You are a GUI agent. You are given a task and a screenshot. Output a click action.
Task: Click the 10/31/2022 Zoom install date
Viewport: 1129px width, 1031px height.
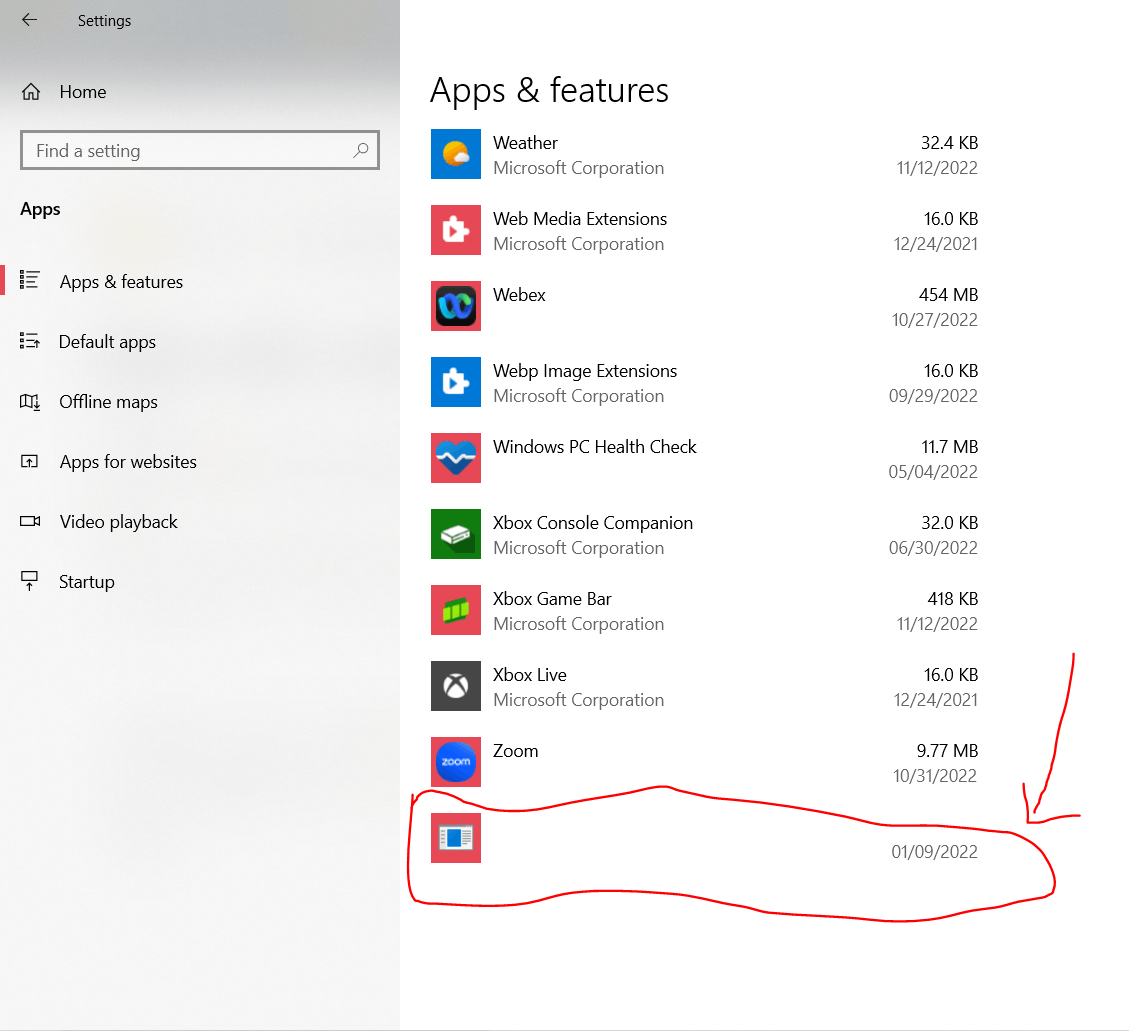[935, 775]
